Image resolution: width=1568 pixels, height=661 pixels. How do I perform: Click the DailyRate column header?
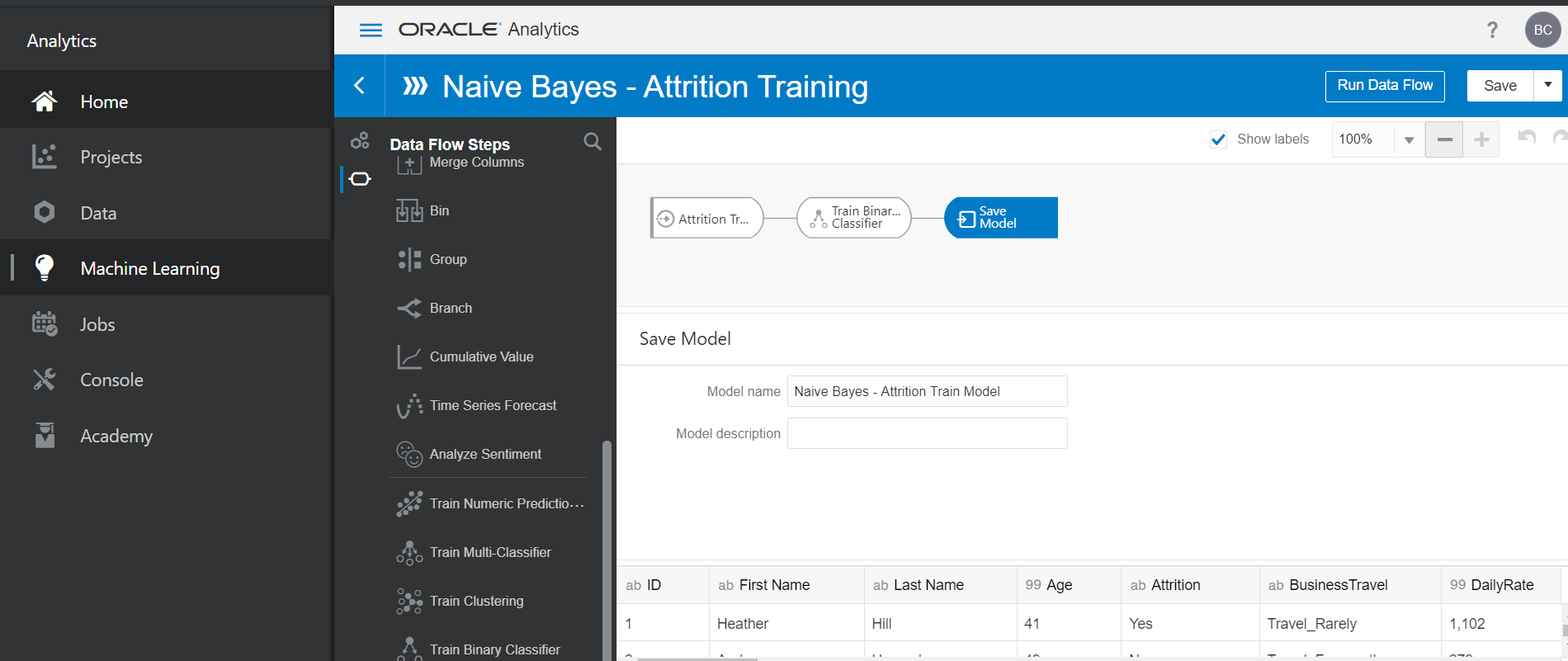pos(1500,585)
